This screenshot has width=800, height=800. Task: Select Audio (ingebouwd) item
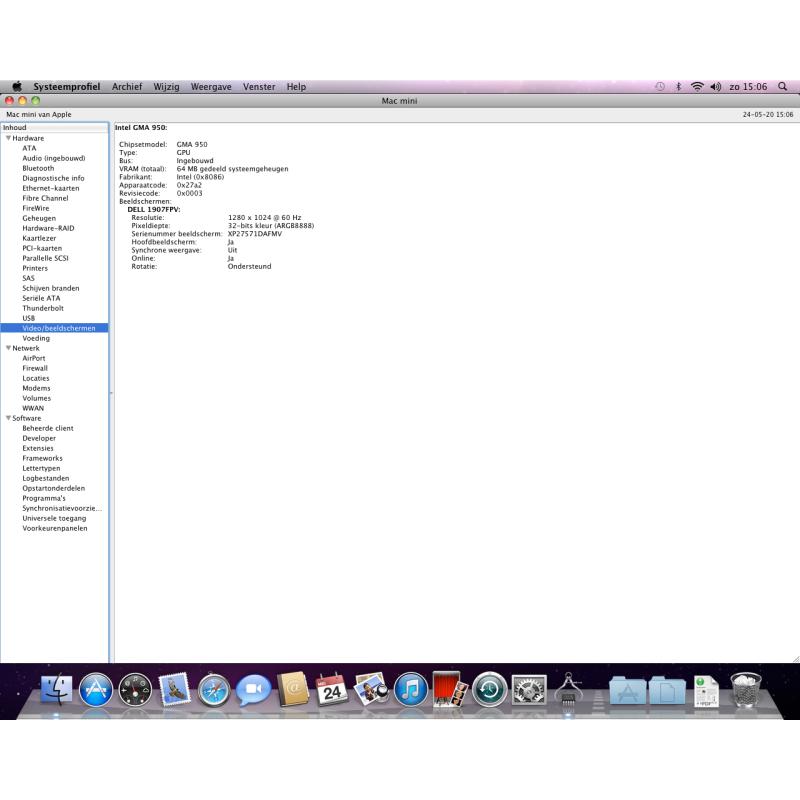(x=54, y=158)
